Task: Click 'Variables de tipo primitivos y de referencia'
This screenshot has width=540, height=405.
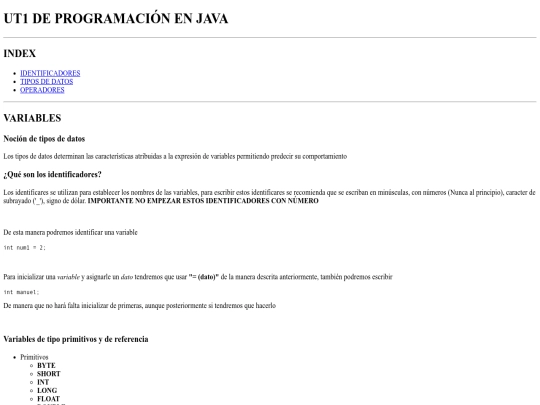Action: point(76,339)
